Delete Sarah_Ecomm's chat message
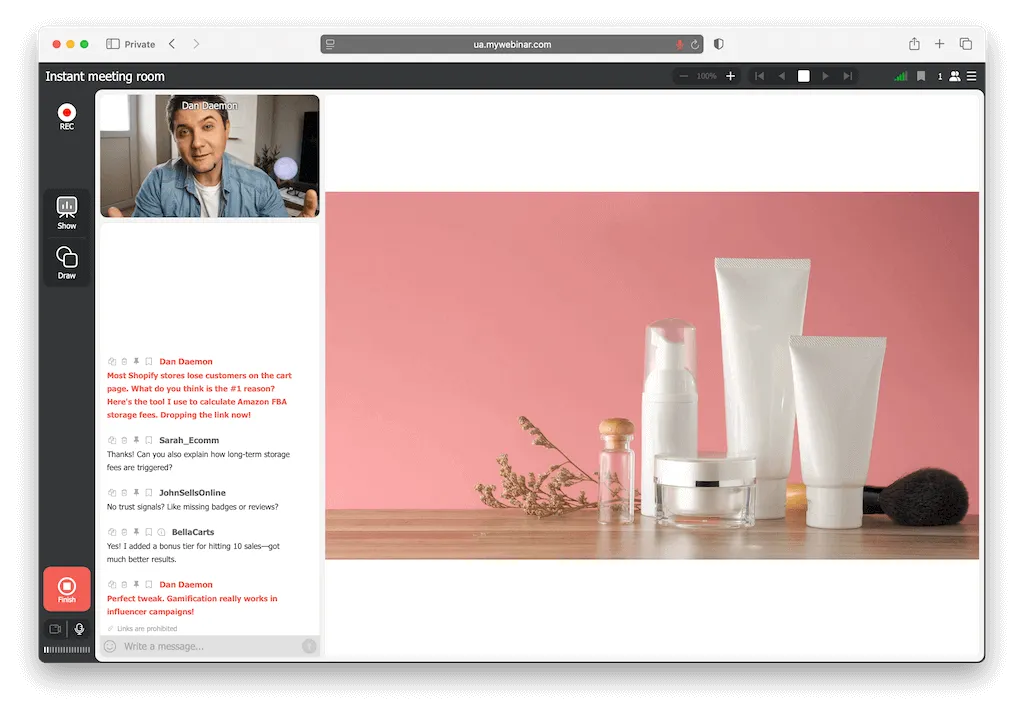Screen dimensions: 1024x714 (x=124, y=440)
